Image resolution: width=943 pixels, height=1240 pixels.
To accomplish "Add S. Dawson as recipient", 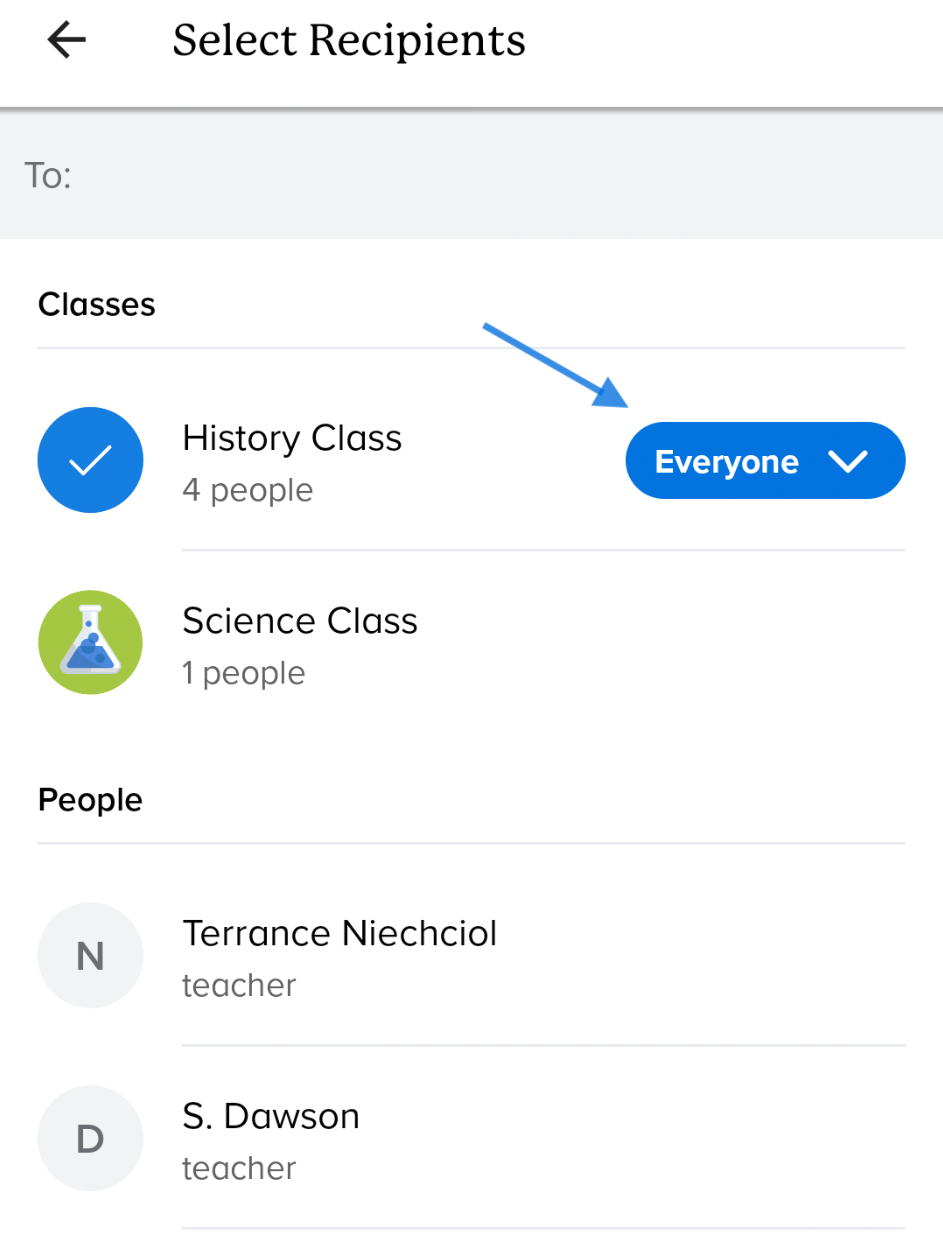I will point(271,1116).
